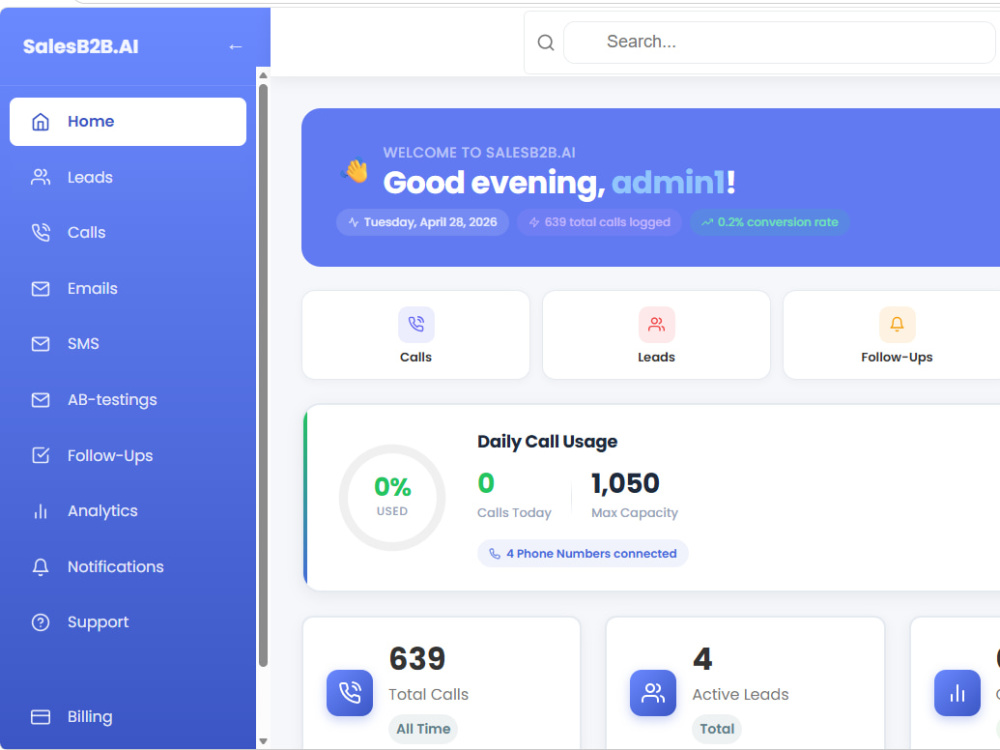Click the purple phone icon on Calls card

[416, 325]
